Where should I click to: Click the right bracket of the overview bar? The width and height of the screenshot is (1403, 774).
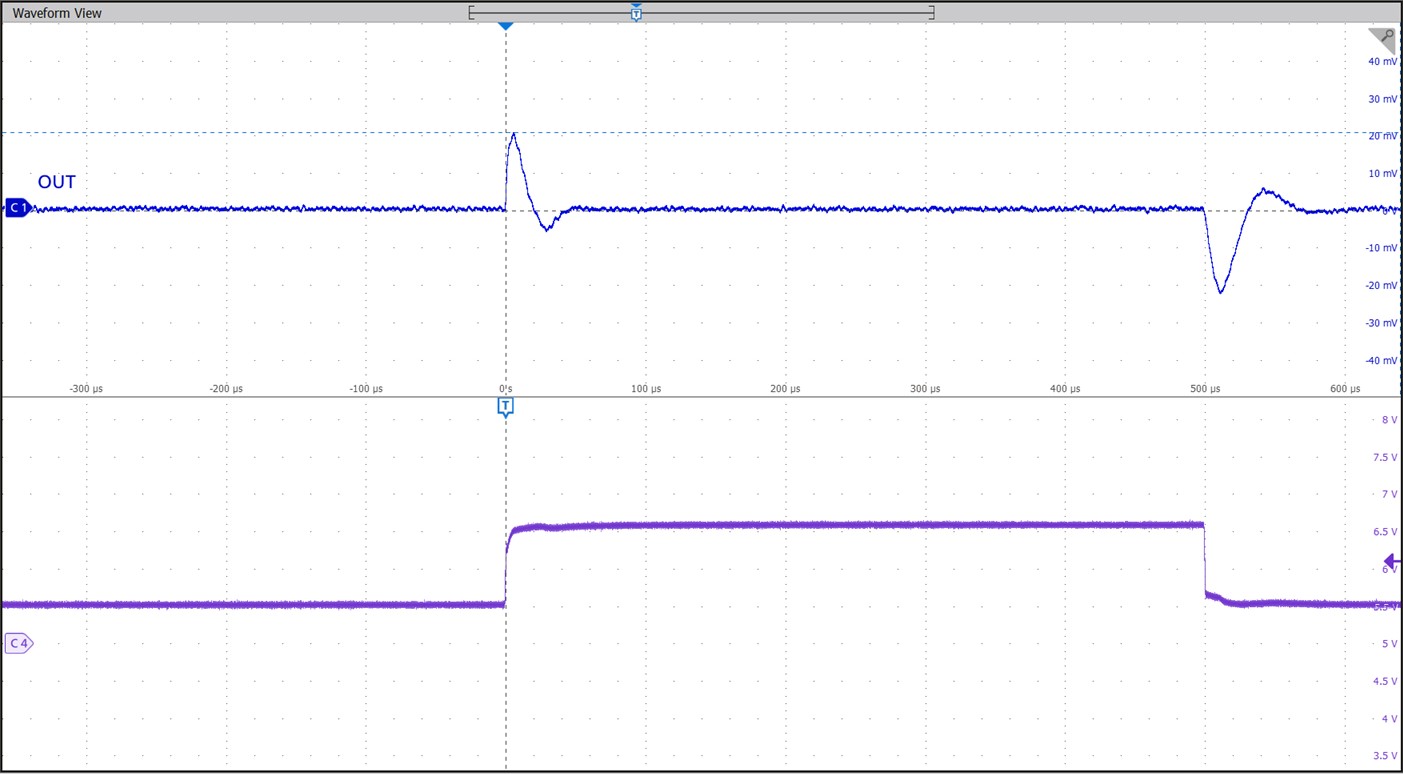pos(932,13)
